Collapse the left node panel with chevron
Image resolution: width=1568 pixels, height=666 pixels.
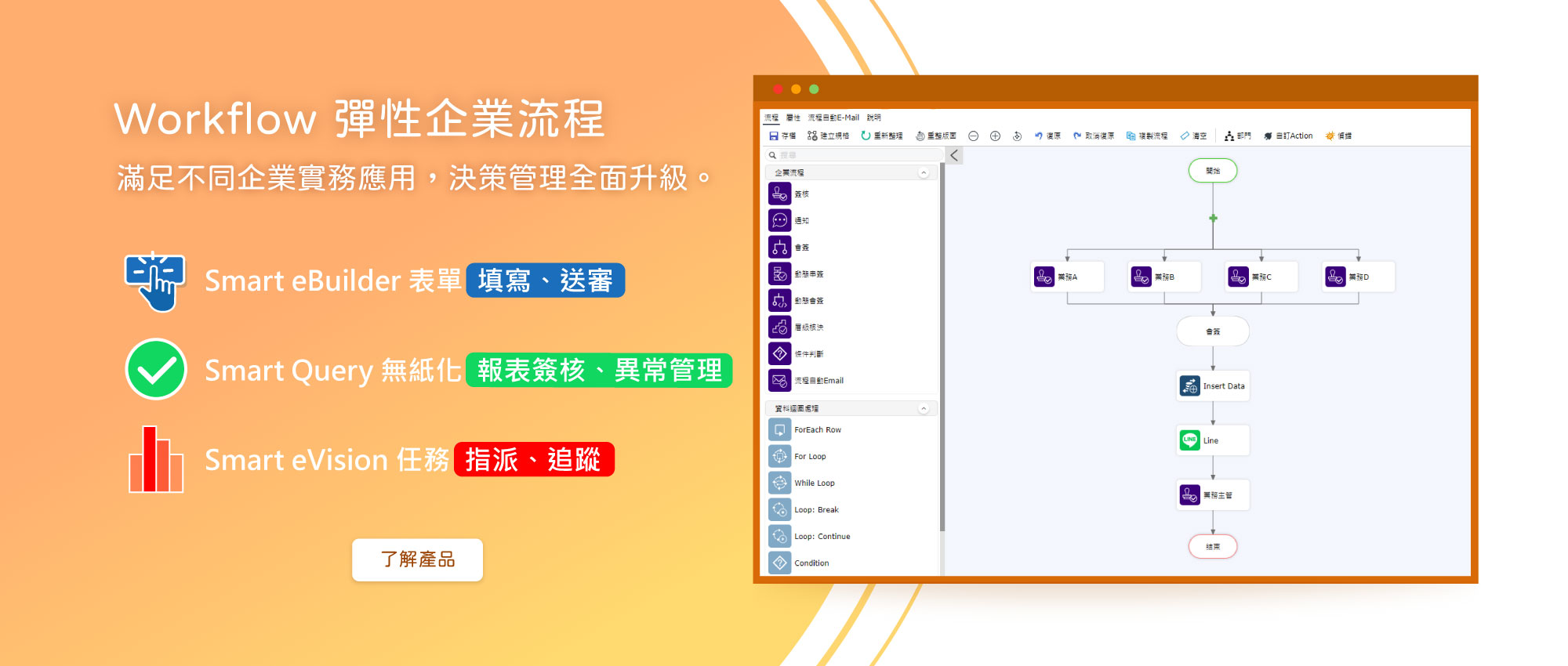[x=954, y=155]
